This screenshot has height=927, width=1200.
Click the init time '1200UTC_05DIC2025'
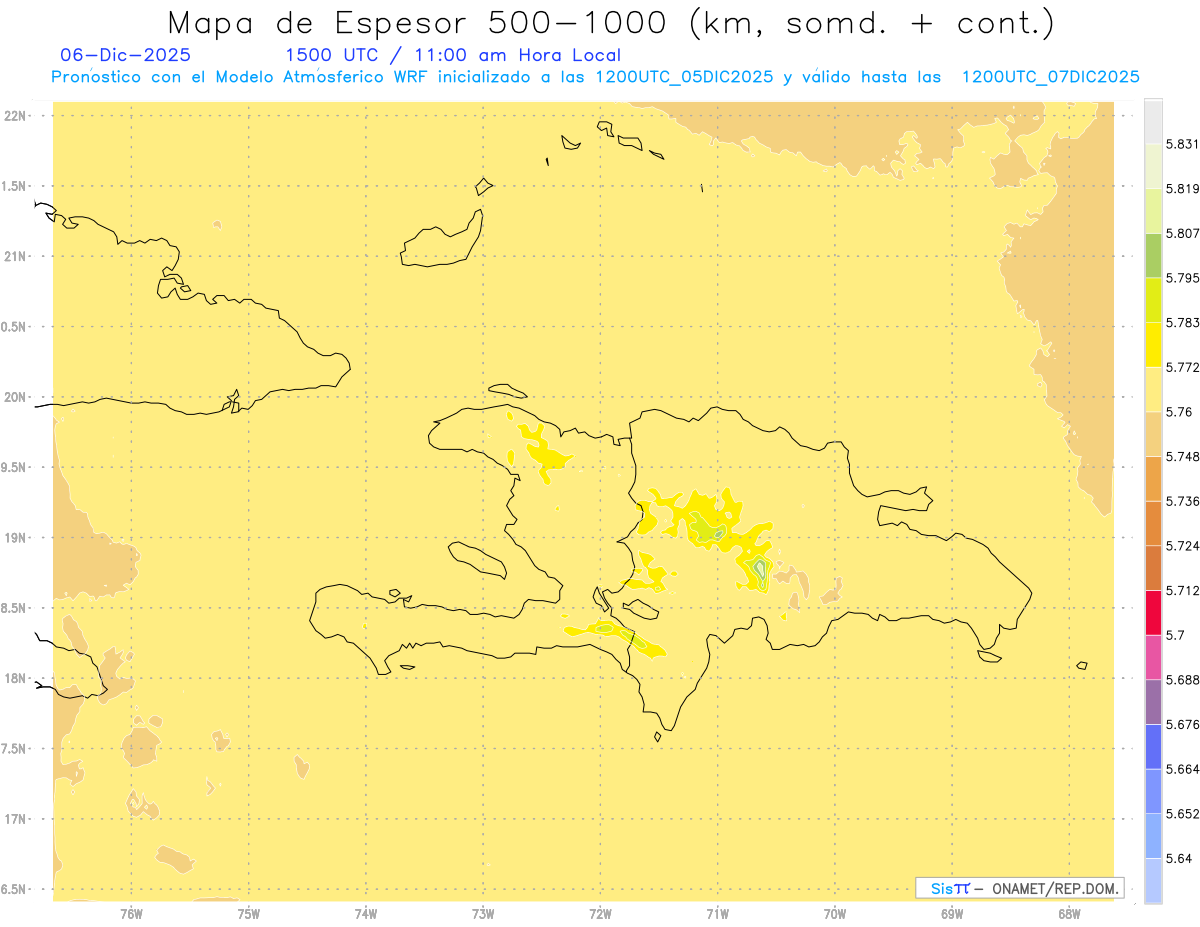pos(683,77)
